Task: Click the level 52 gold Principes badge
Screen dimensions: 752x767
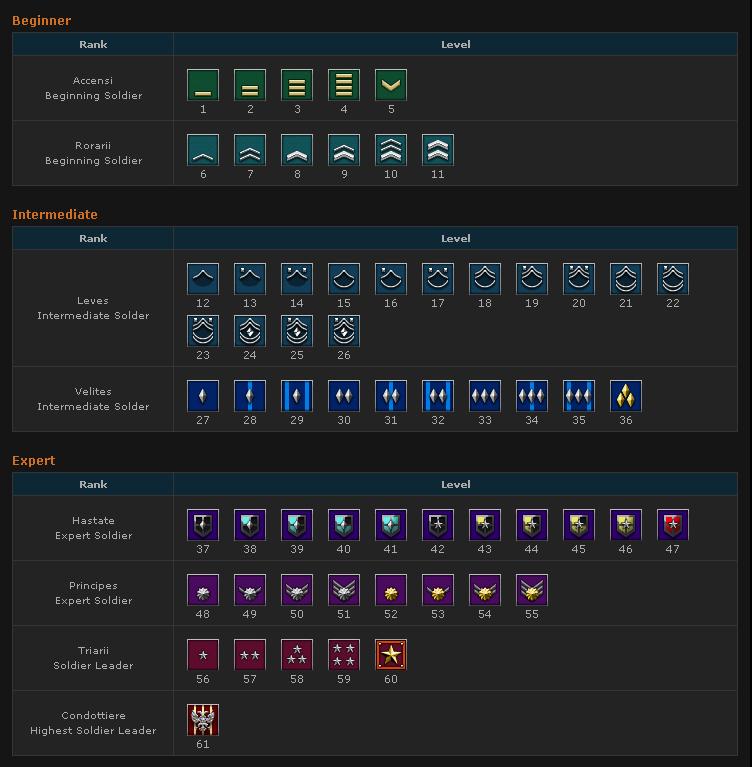Action: click(391, 590)
